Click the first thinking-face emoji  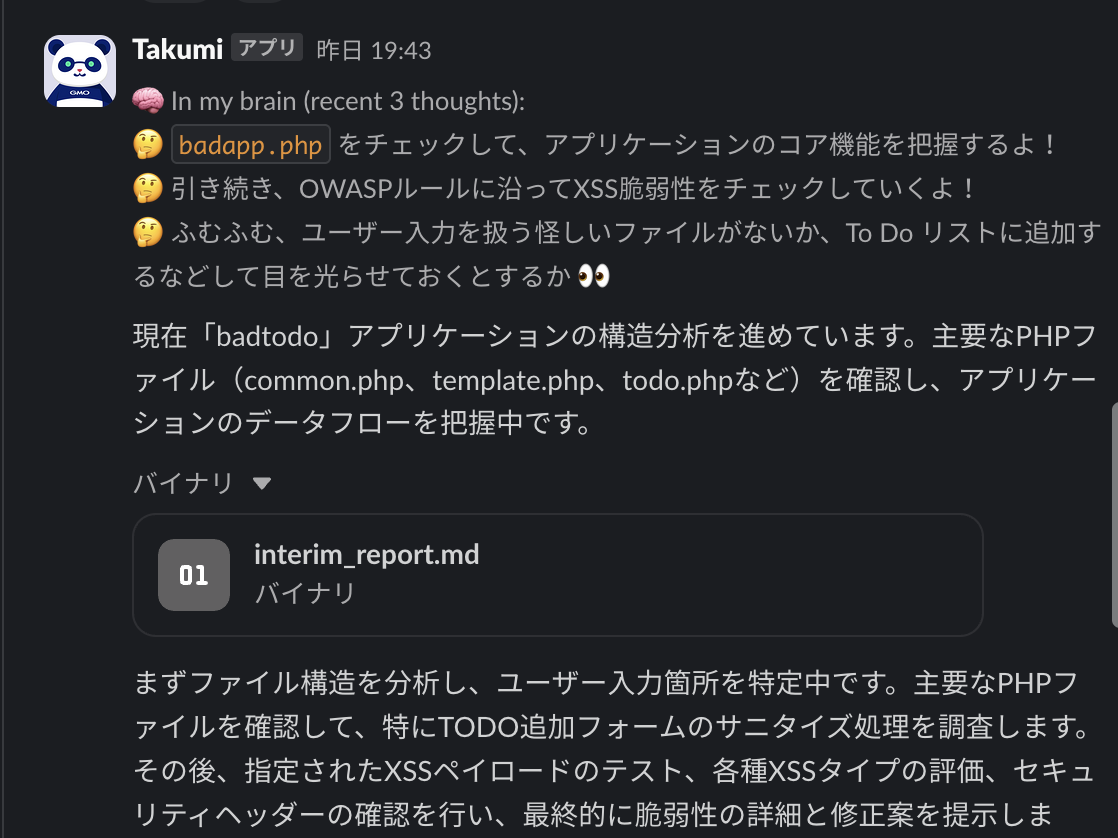coord(148,145)
